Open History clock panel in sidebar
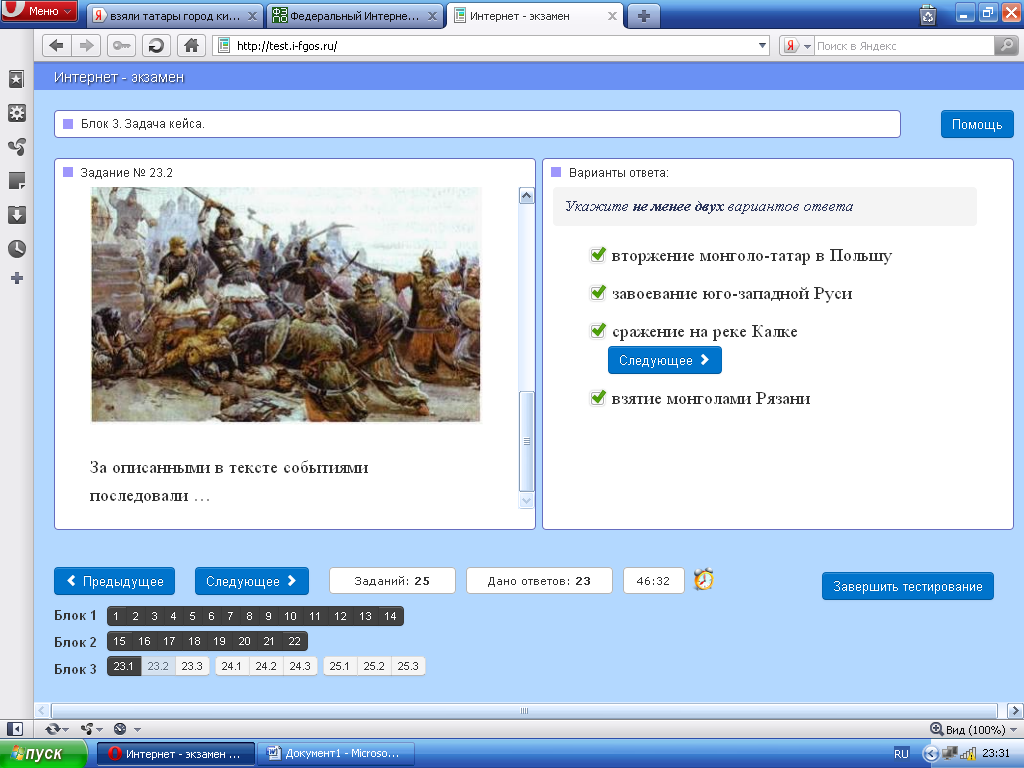Viewport: 1024px width, 768px height. (x=16, y=249)
